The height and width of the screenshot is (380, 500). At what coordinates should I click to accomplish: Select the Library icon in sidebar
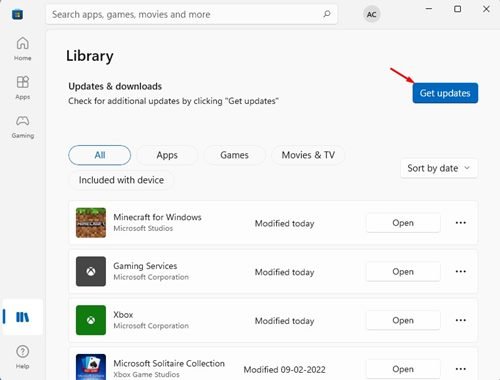(23, 317)
